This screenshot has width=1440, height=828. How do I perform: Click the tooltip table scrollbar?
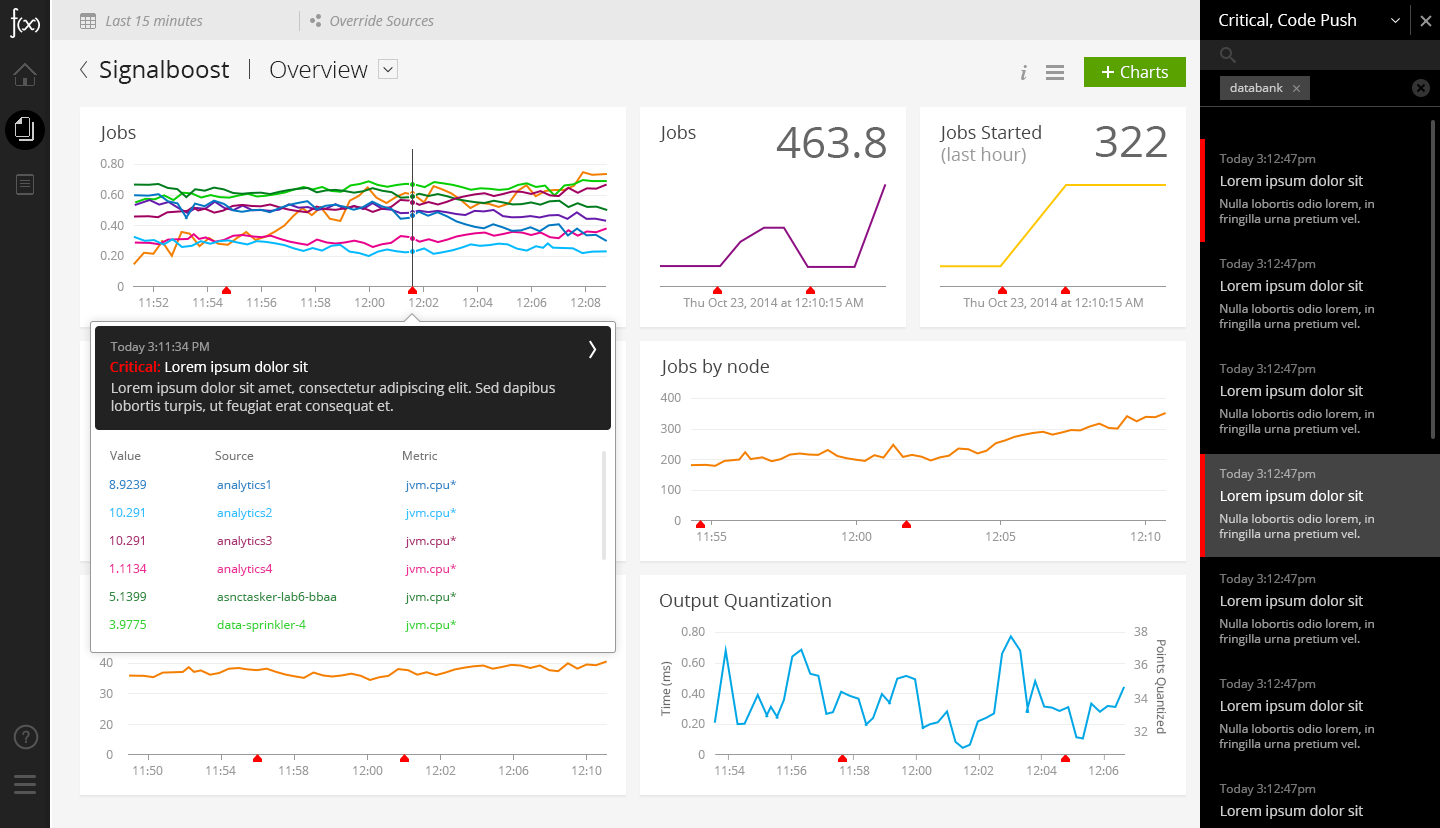(x=603, y=505)
